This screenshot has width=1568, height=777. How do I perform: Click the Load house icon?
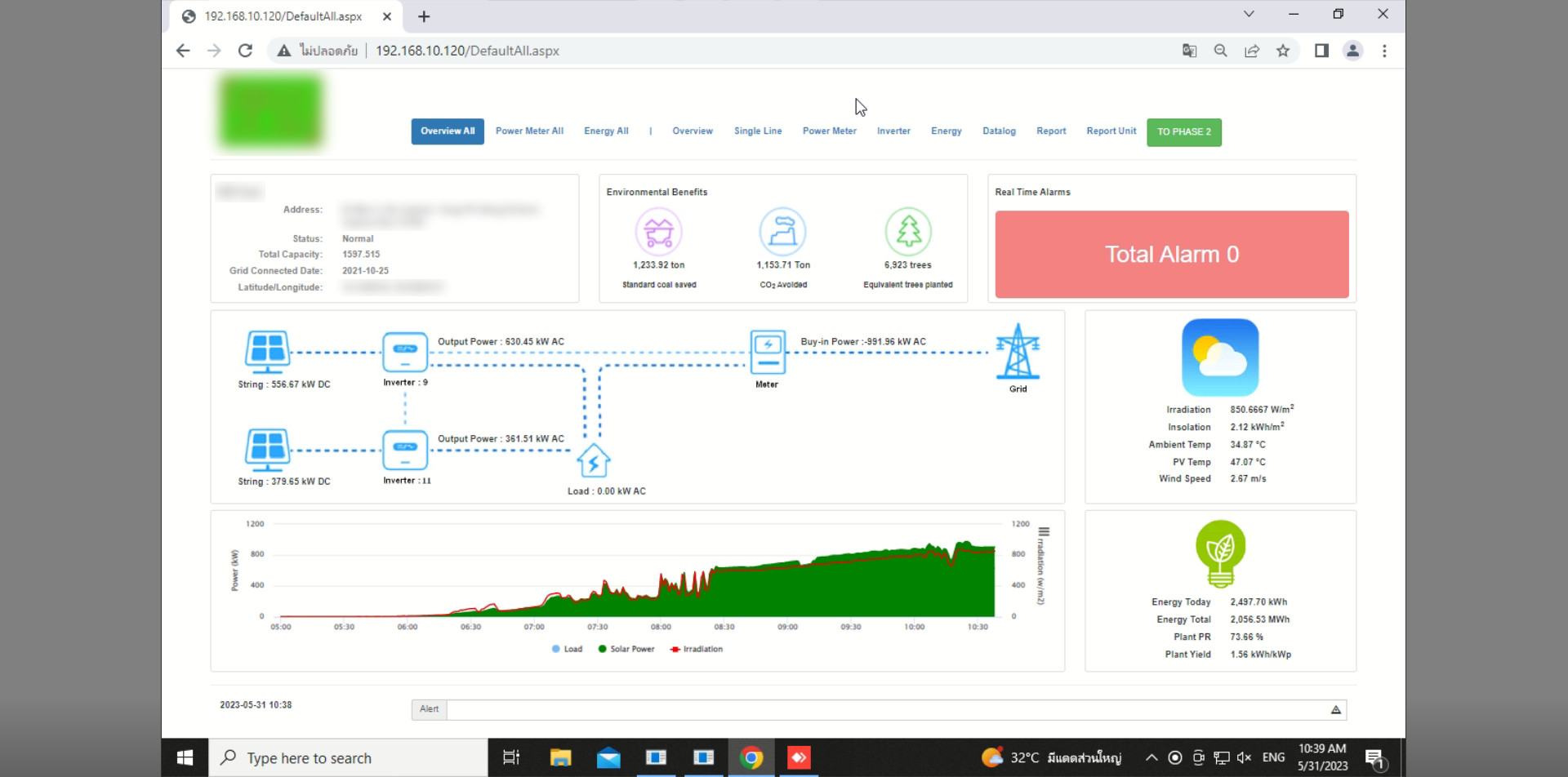click(594, 461)
